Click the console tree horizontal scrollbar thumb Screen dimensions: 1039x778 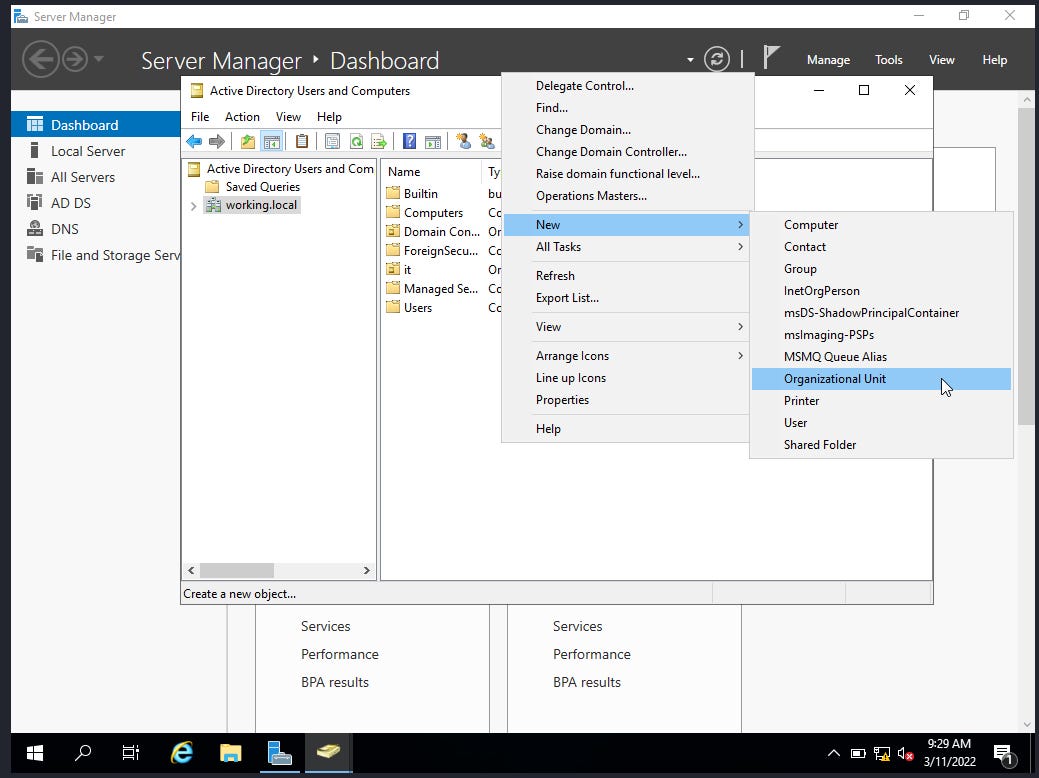(x=237, y=571)
